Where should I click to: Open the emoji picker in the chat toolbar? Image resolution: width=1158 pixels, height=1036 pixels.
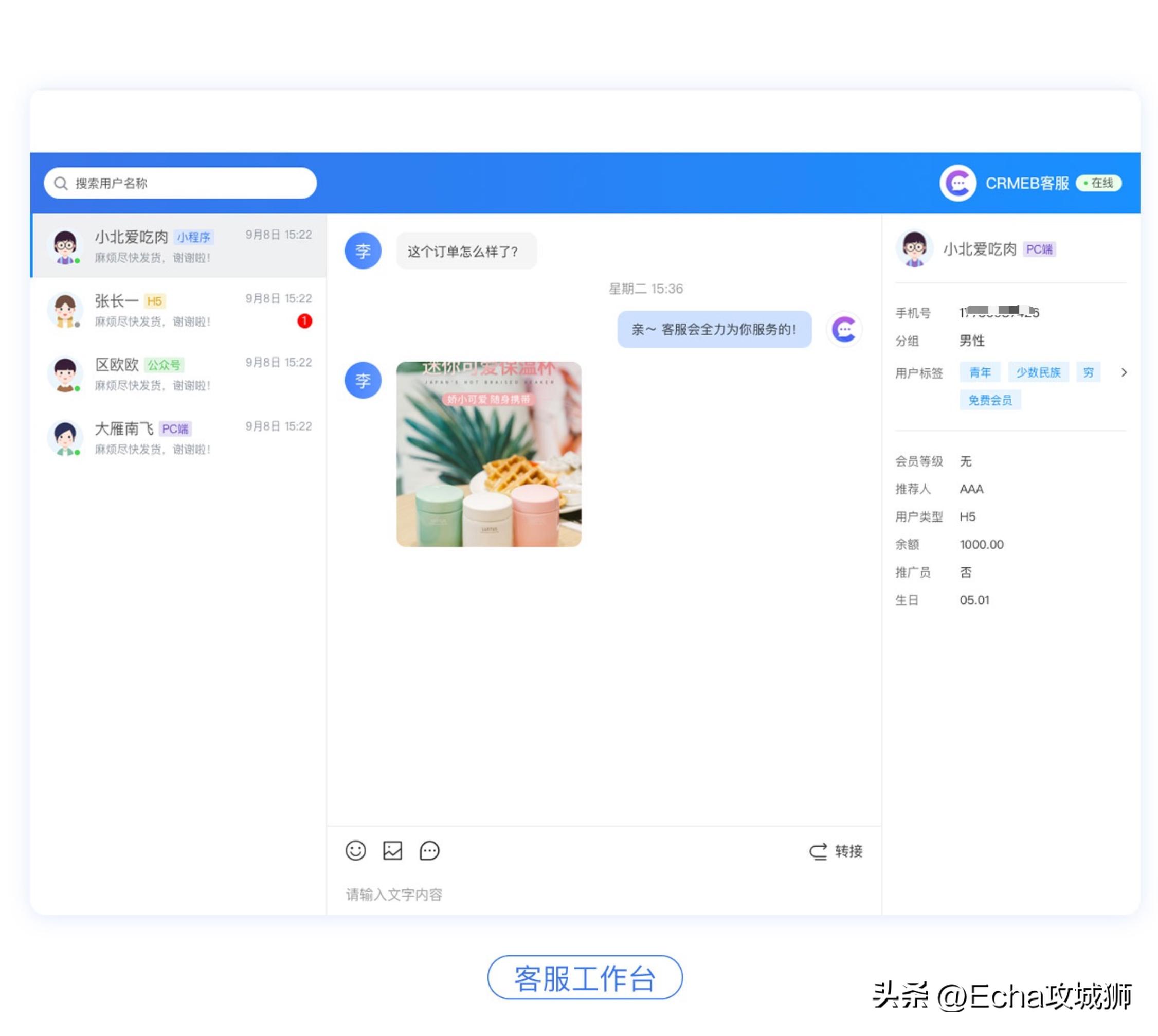click(356, 850)
